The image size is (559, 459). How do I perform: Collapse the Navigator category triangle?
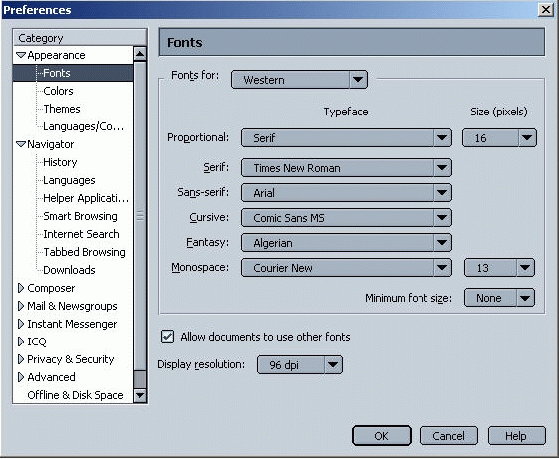[x=21, y=144]
